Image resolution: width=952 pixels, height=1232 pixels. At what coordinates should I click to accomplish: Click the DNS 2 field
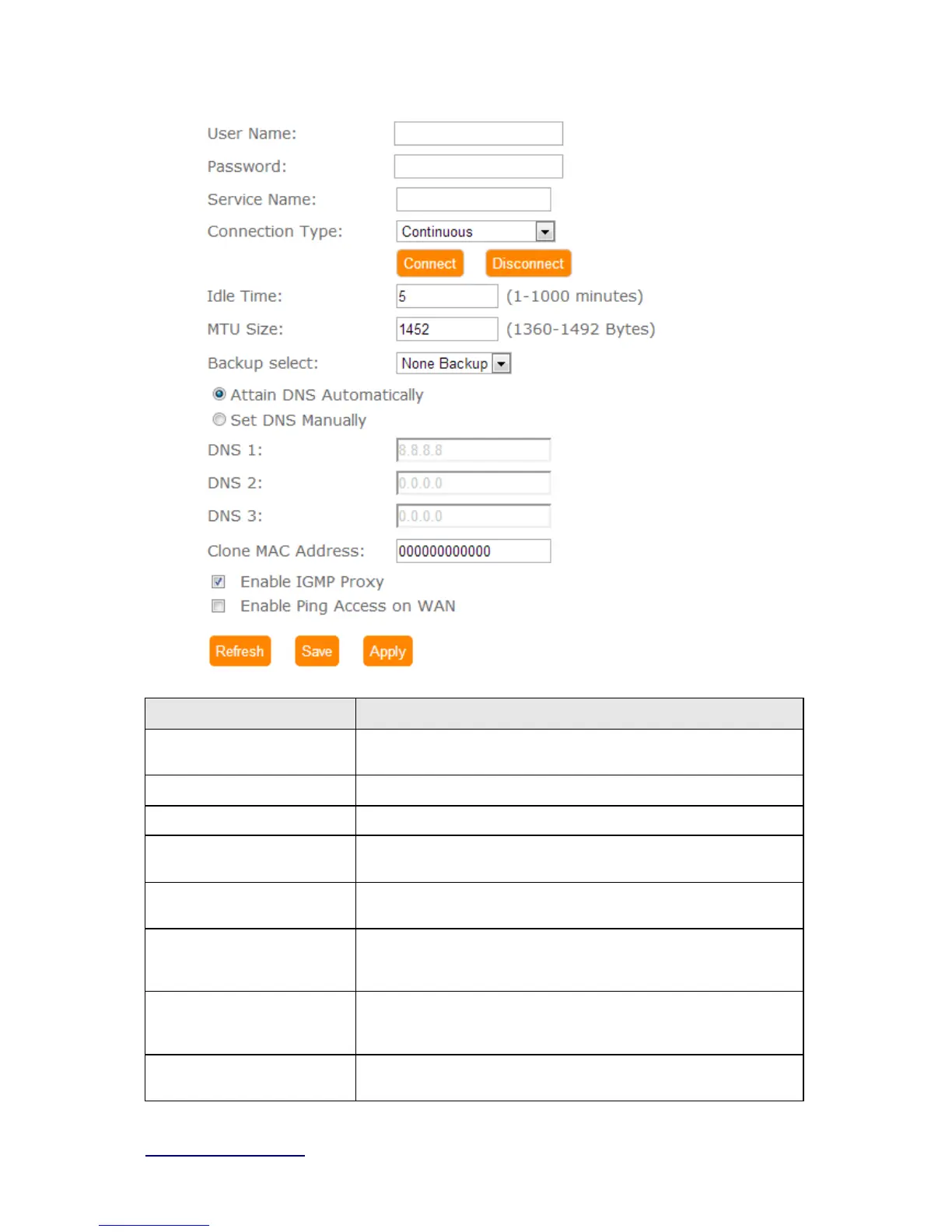point(474,483)
